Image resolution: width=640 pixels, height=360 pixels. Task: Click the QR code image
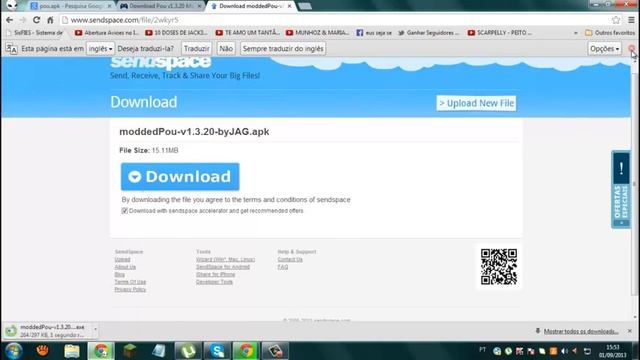tap(498, 267)
